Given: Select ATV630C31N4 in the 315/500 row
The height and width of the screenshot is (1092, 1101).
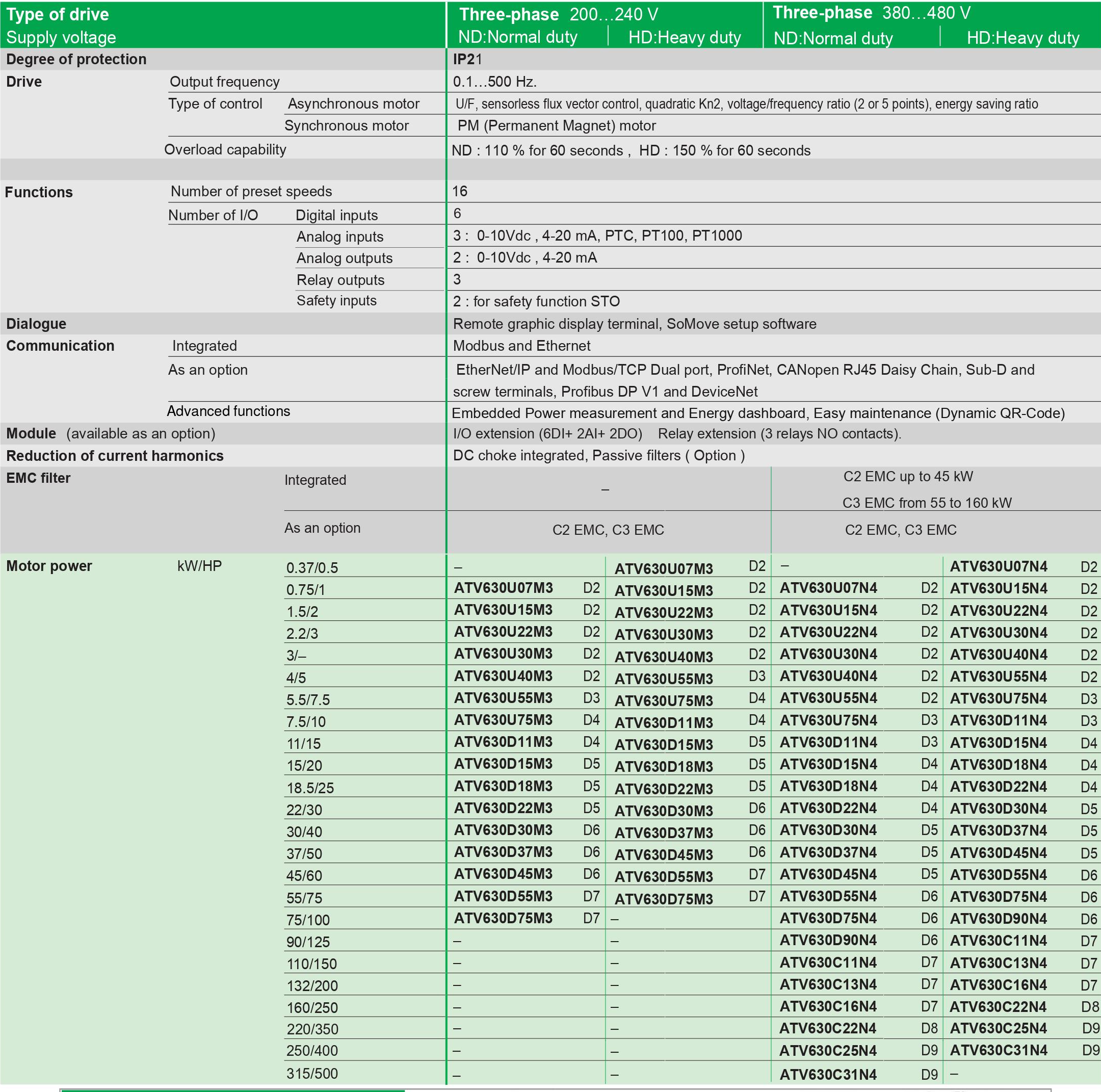Looking at the screenshot, I should pyautogui.click(x=827, y=1075).
